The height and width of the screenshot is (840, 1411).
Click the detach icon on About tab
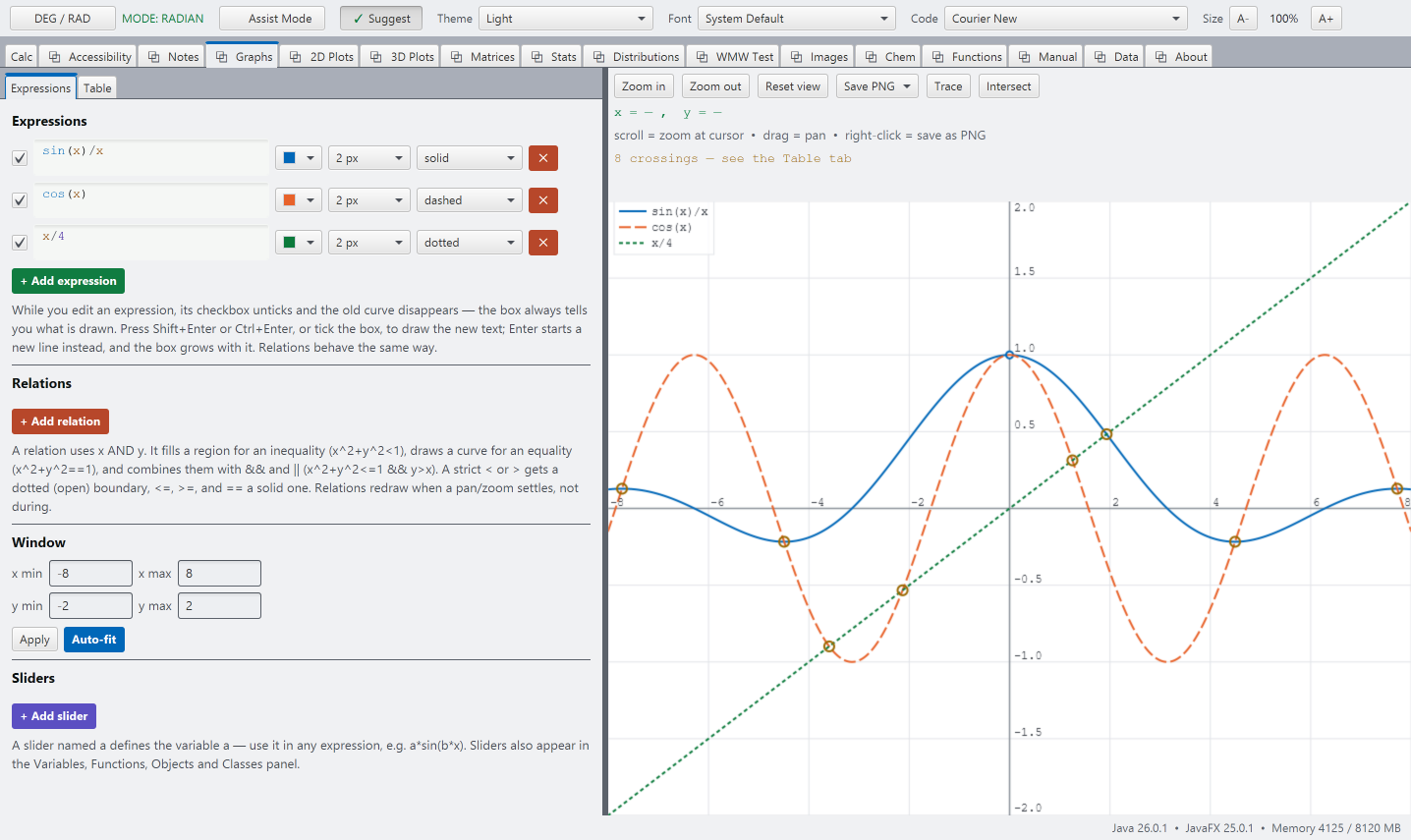click(x=1161, y=57)
